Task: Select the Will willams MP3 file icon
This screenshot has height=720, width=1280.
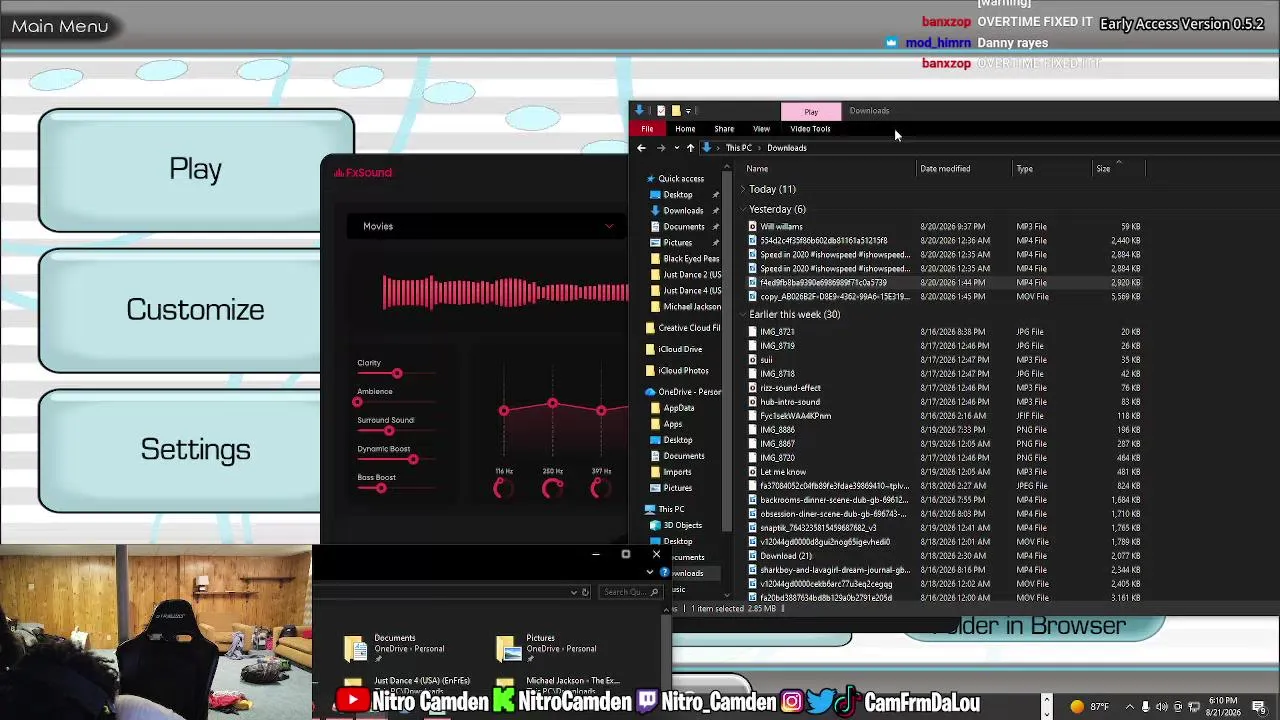Action: [752, 227]
